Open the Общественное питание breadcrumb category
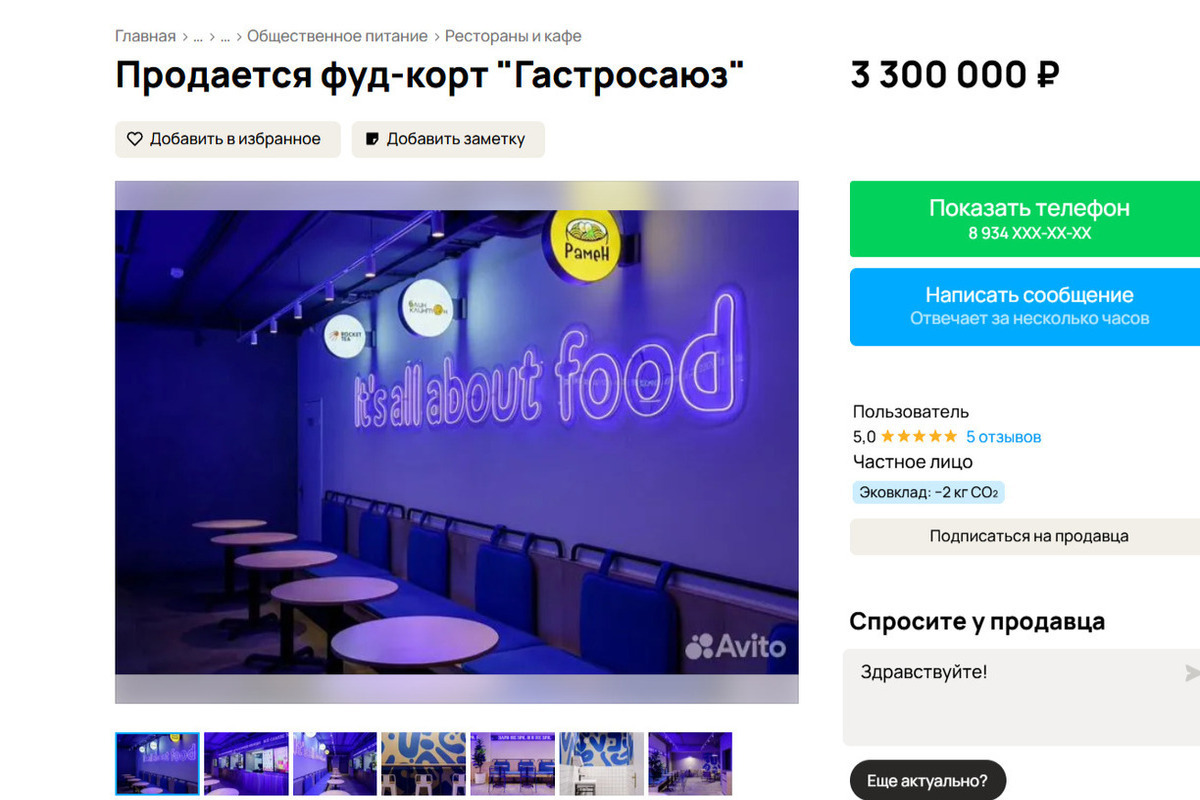The image size is (1200, 800). (337, 36)
